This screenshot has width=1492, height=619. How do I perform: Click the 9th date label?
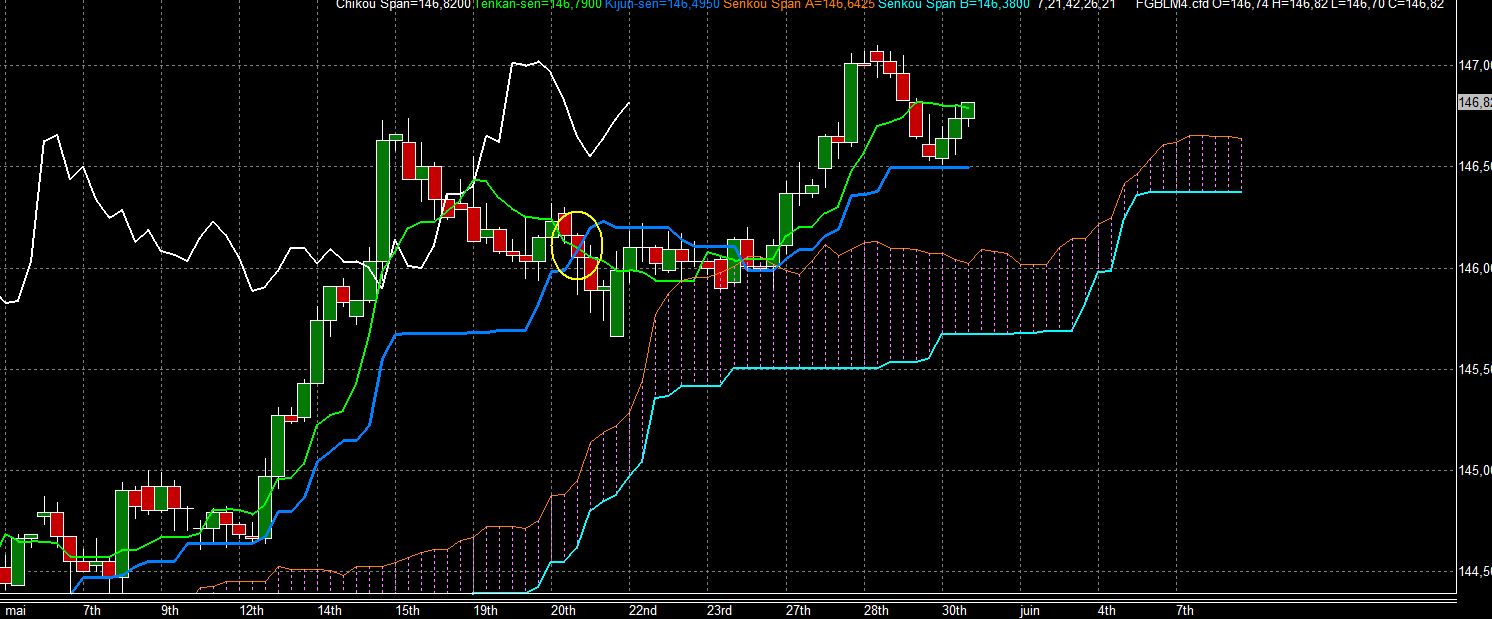click(170, 610)
